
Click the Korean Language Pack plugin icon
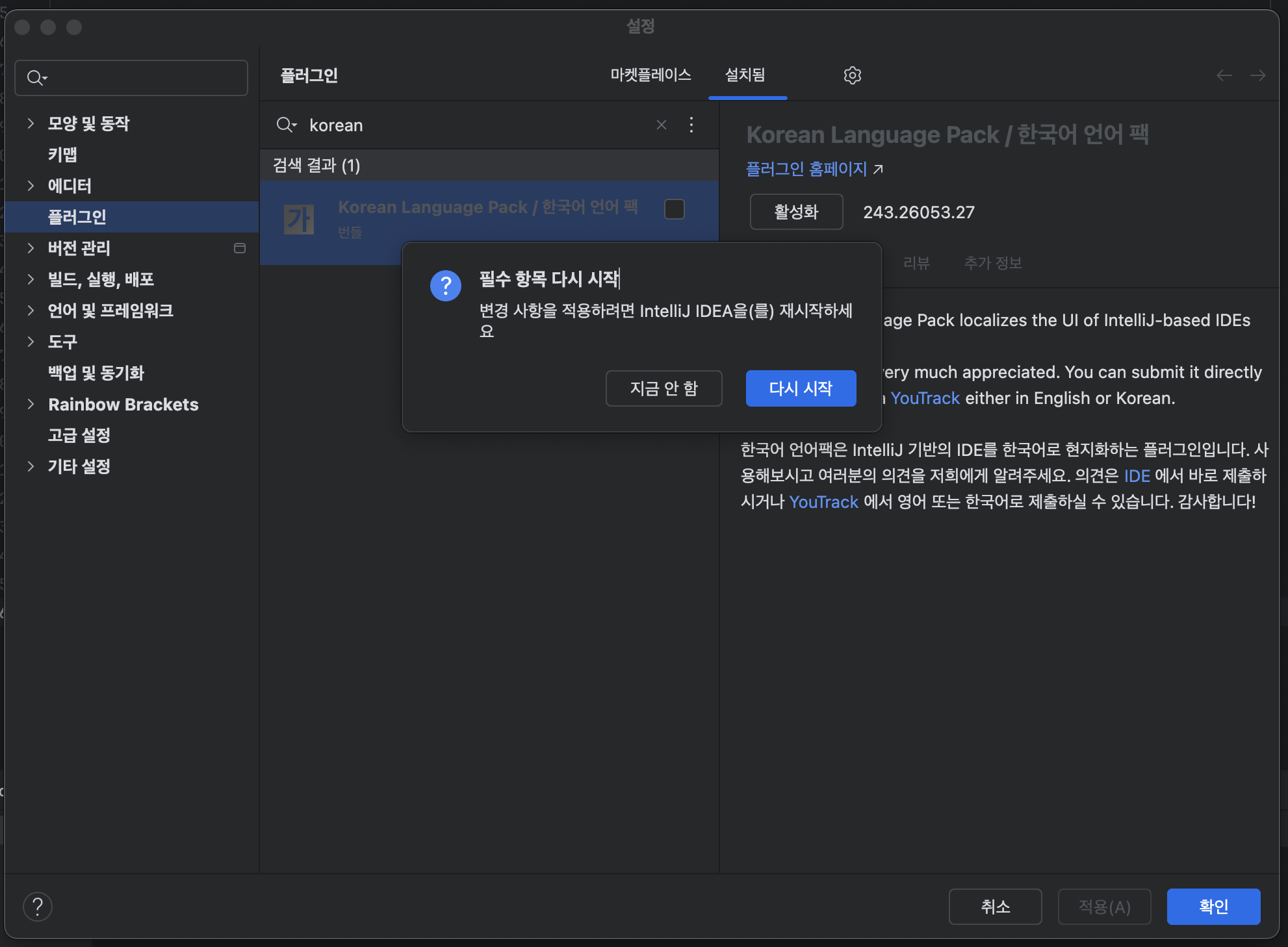299,219
